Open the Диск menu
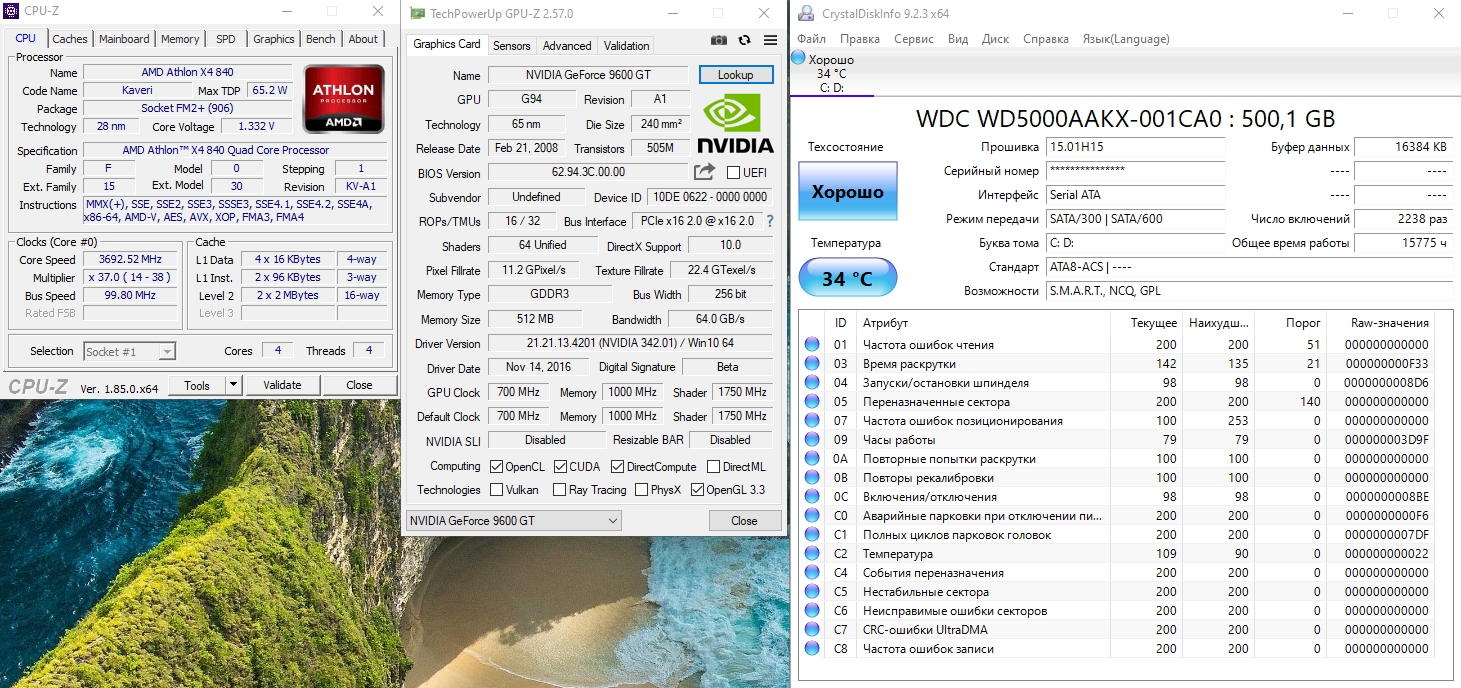 (x=995, y=39)
